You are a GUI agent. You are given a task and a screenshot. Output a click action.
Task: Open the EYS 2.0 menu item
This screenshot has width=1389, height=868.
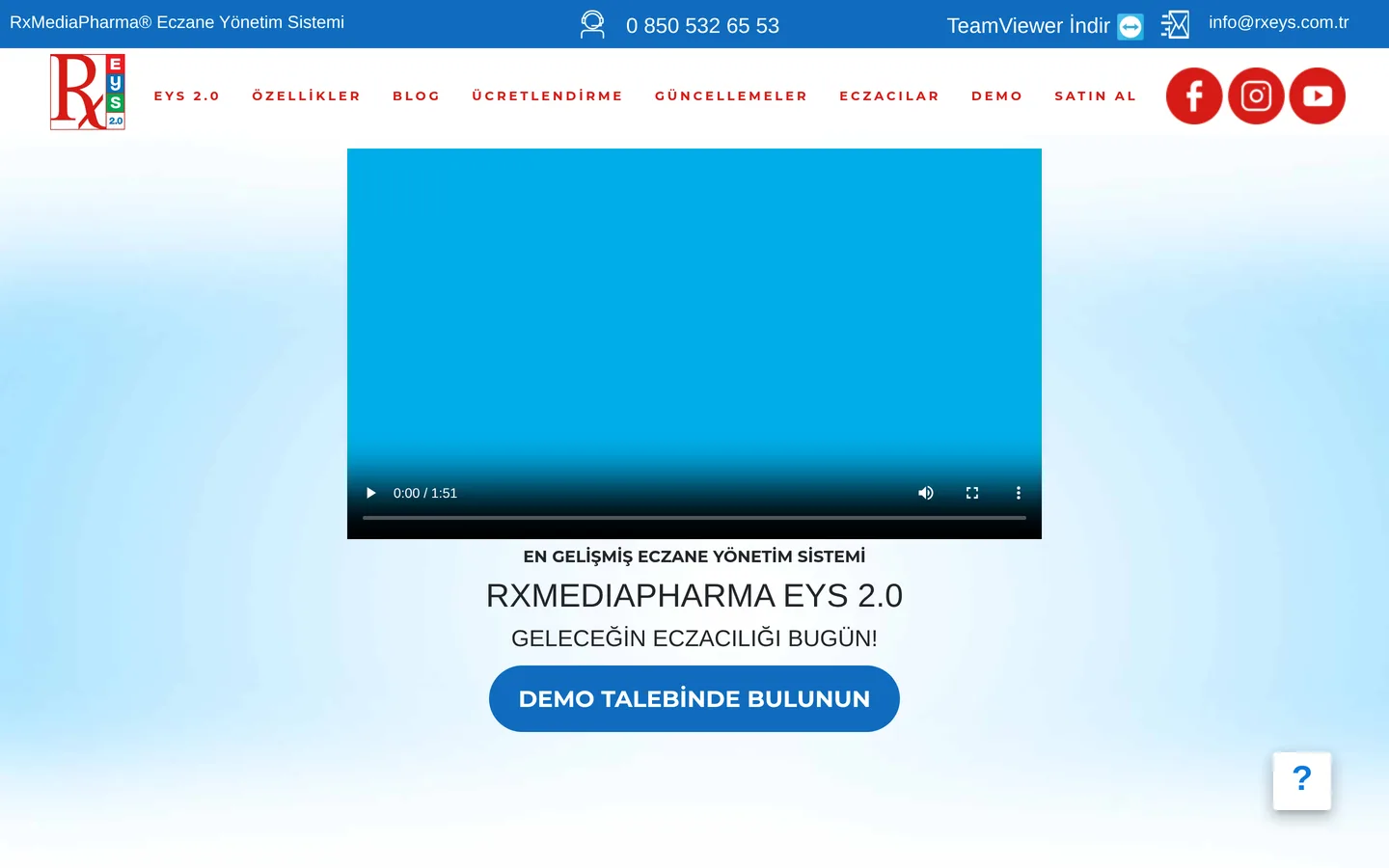point(187,95)
